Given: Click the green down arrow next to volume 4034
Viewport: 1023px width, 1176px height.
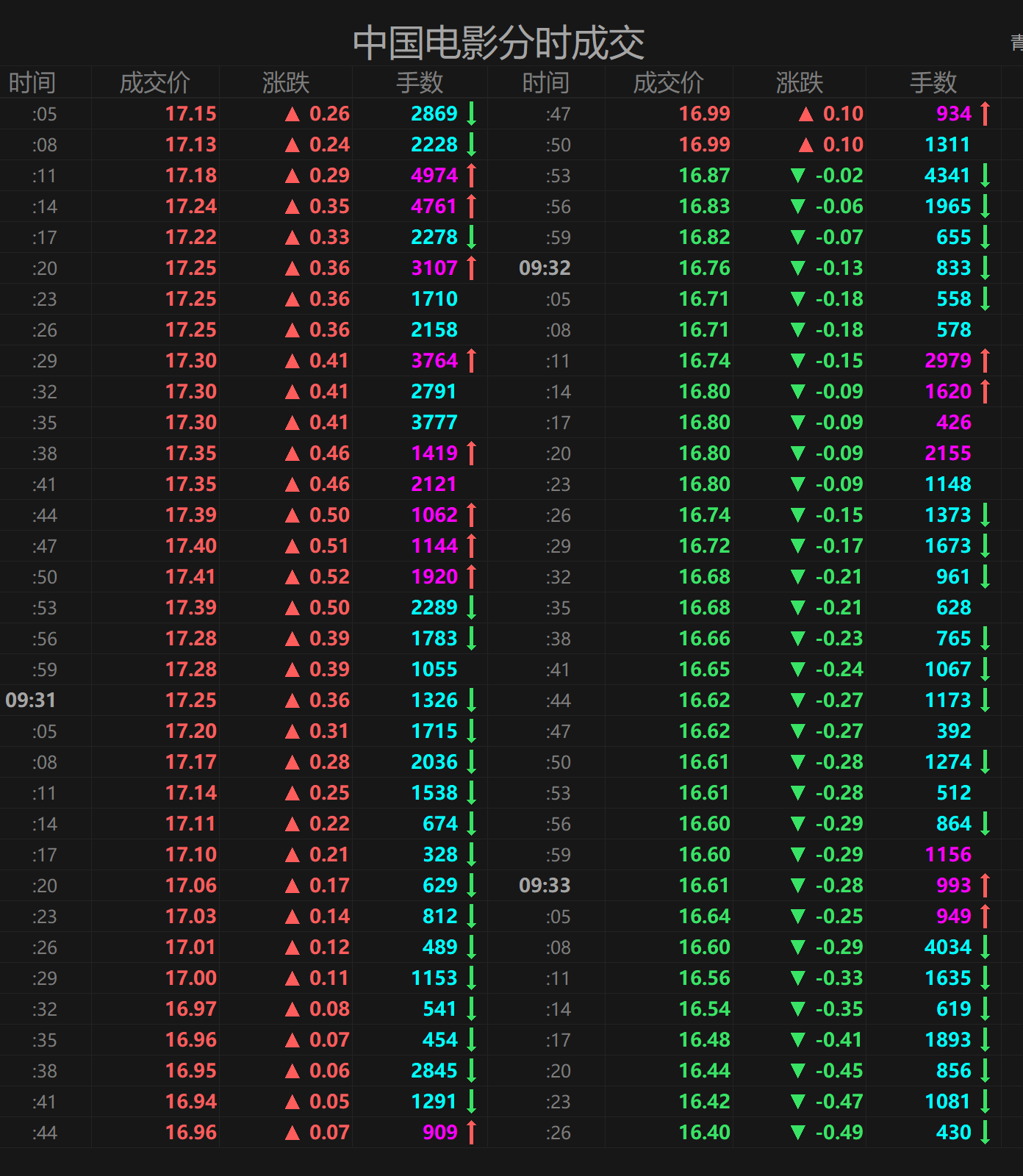Looking at the screenshot, I should click(986, 947).
